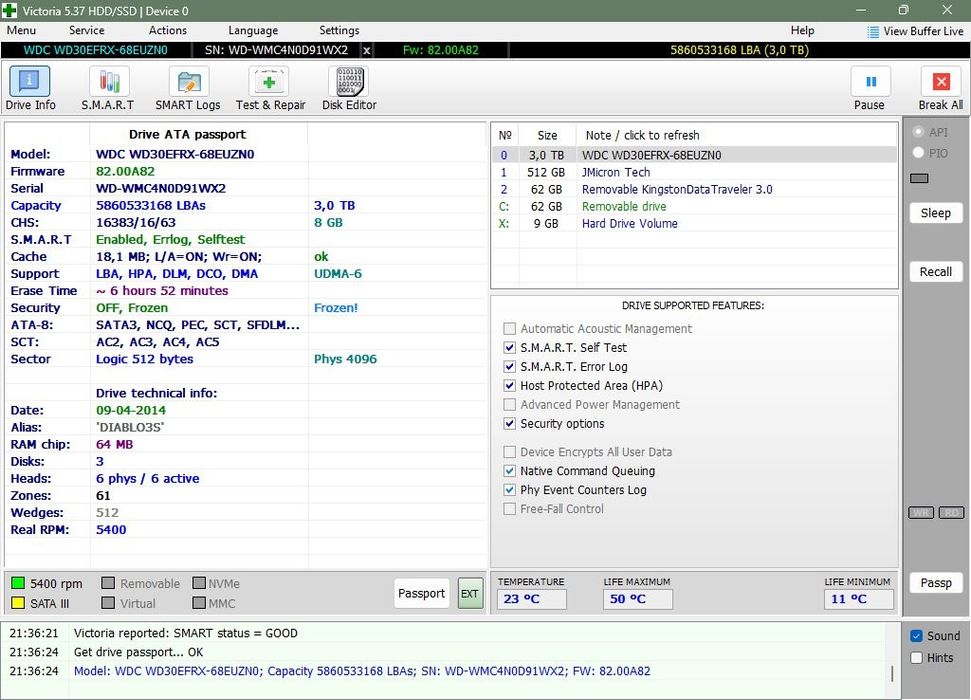Open the Menu menu

21,30
